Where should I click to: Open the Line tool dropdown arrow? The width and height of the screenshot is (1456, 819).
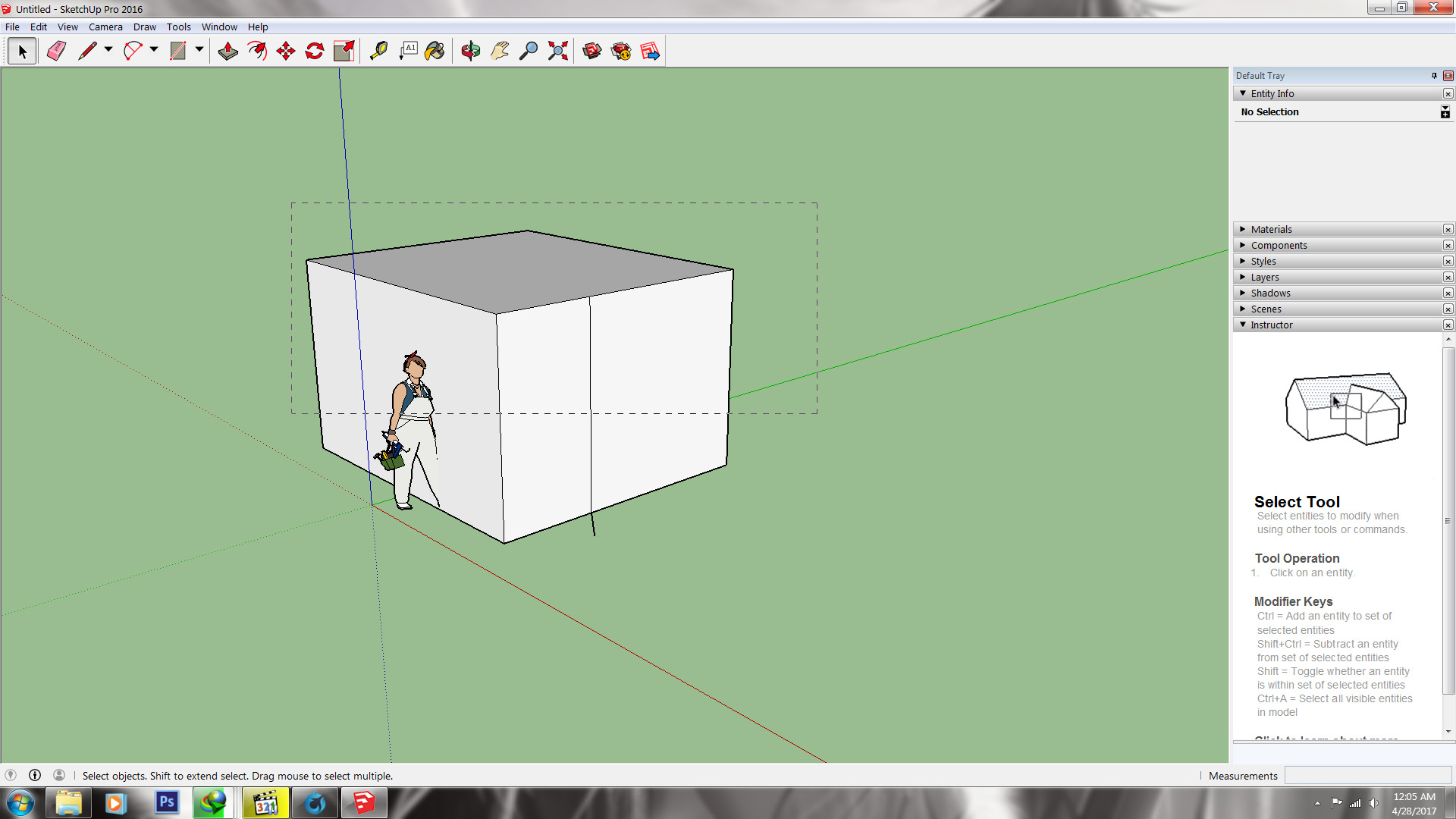(x=108, y=49)
